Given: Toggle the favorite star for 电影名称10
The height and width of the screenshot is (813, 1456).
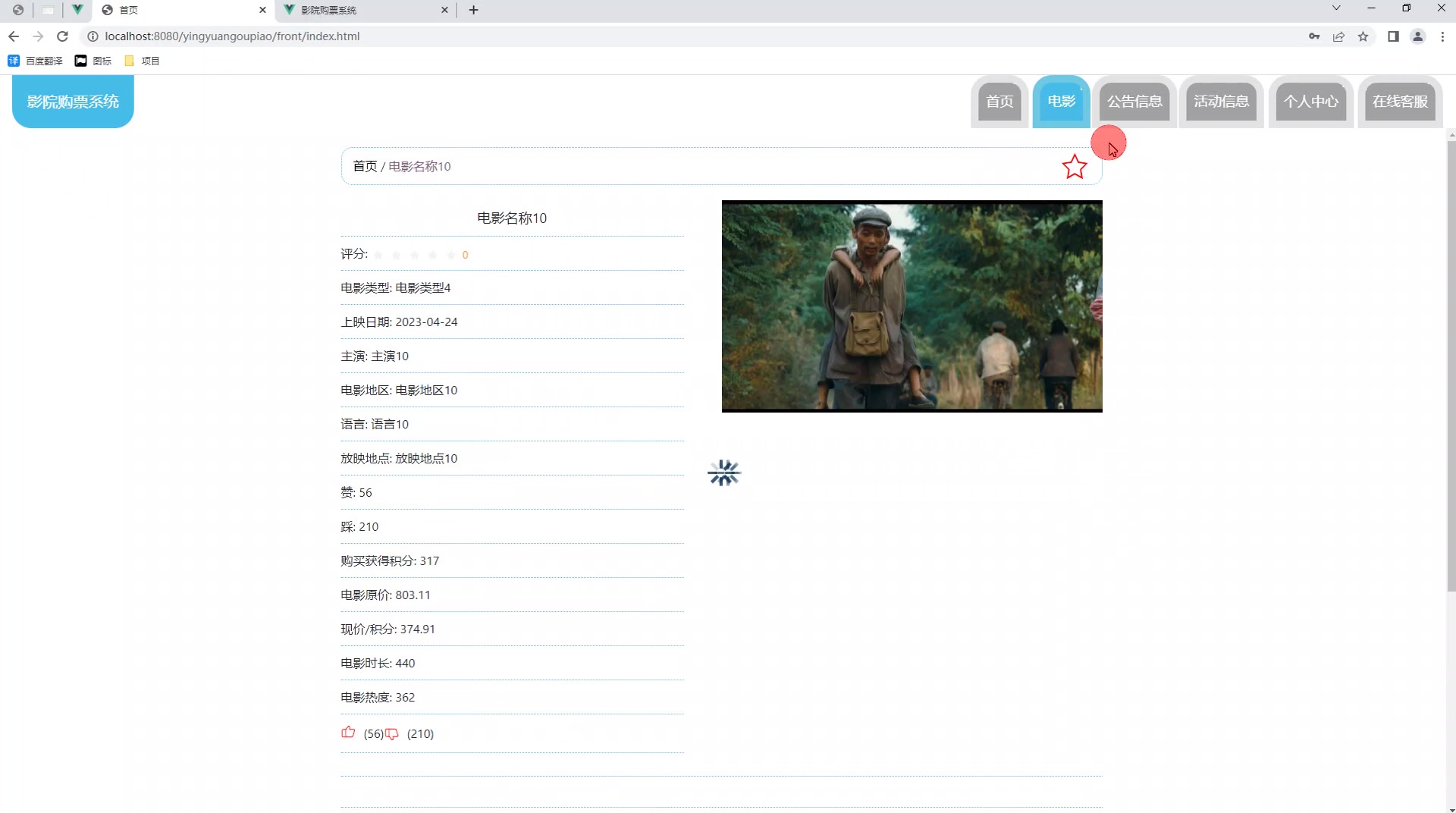Looking at the screenshot, I should point(1075,166).
